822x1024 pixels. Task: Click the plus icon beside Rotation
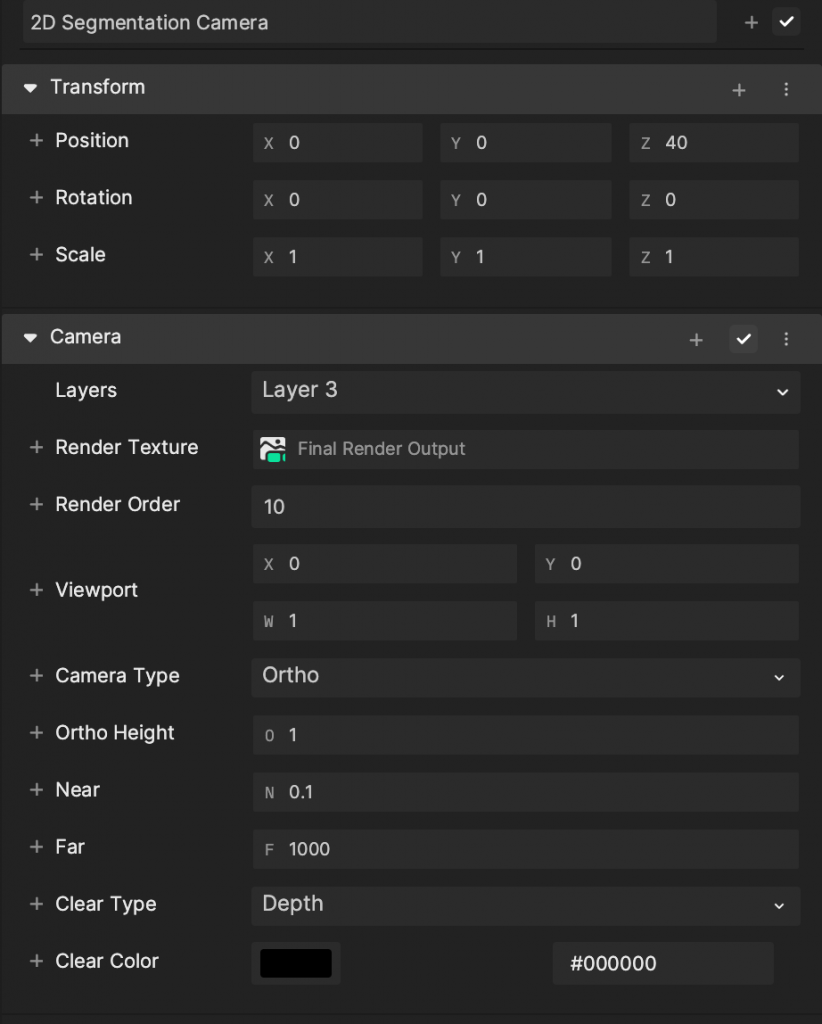click(x=37, y=197)
